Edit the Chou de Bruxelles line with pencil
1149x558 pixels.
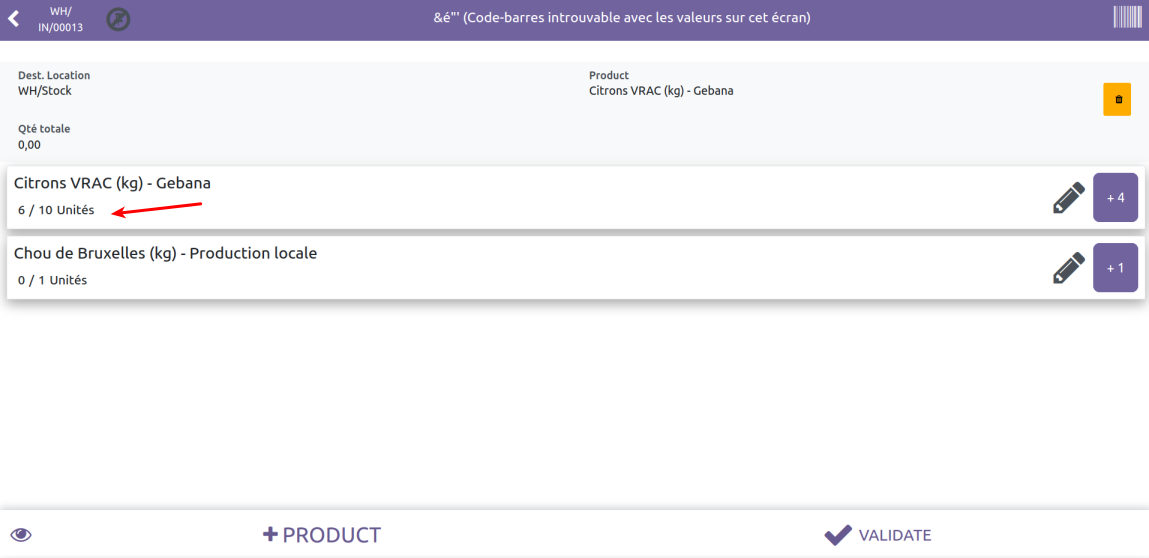point(1068,267)
